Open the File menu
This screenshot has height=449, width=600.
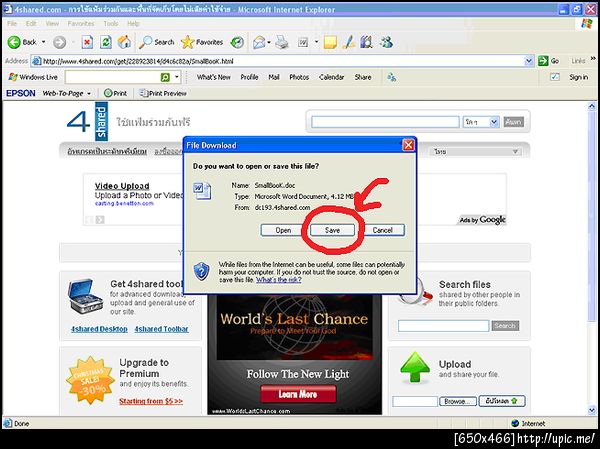point(12,24)
